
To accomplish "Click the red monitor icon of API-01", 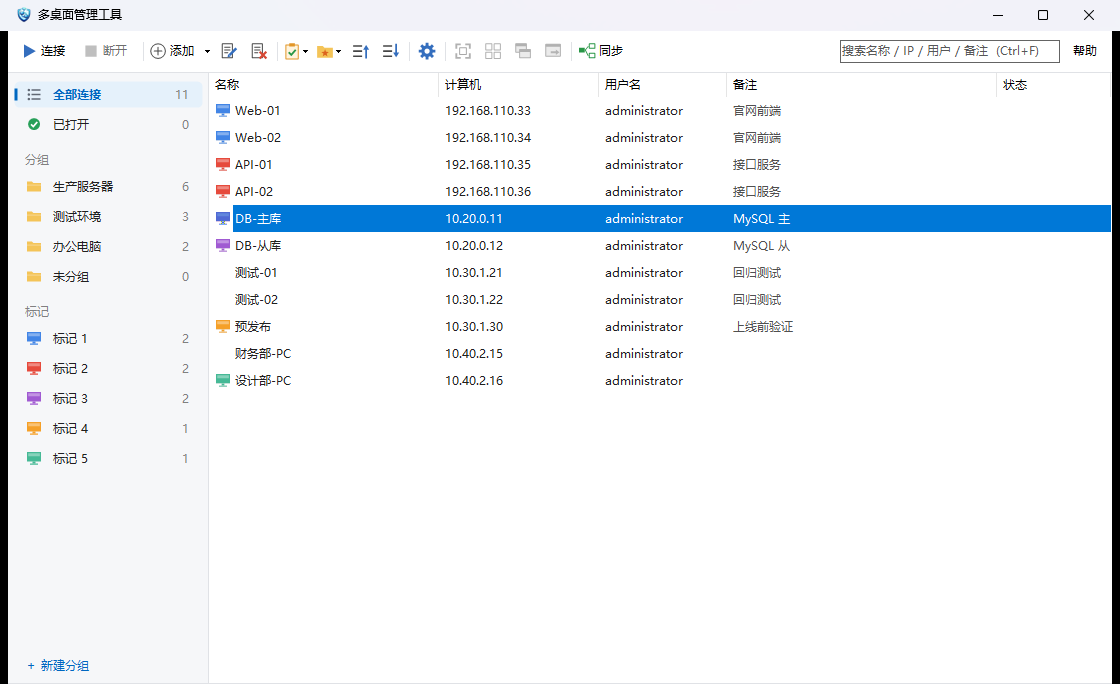I will 223,165.
